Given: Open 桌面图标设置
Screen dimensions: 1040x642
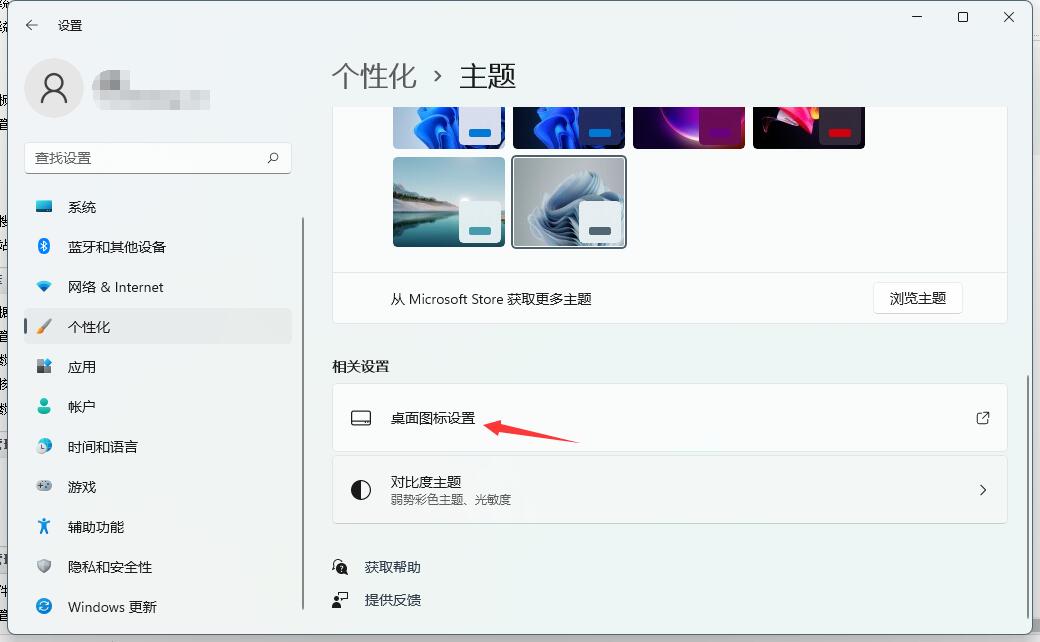Looking at the screenshot, I should click(x=670, y=418).
